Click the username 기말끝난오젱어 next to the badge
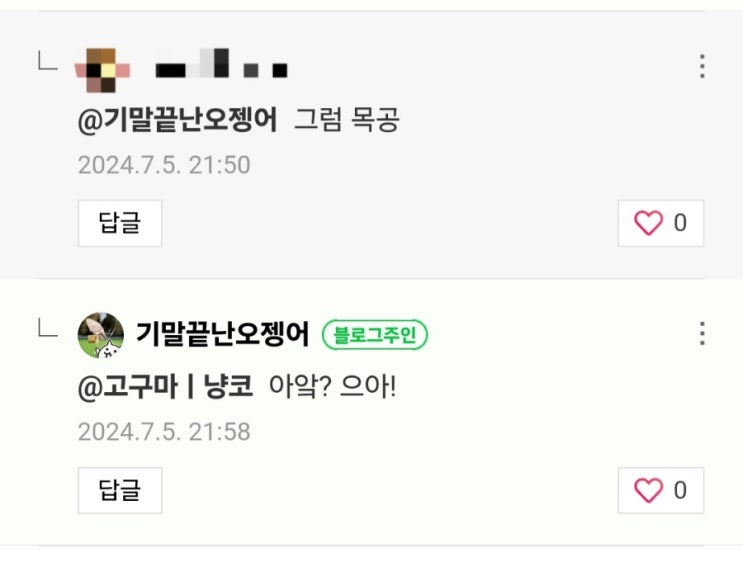This screenshot has width=743, height=562. tap(222, 334)
